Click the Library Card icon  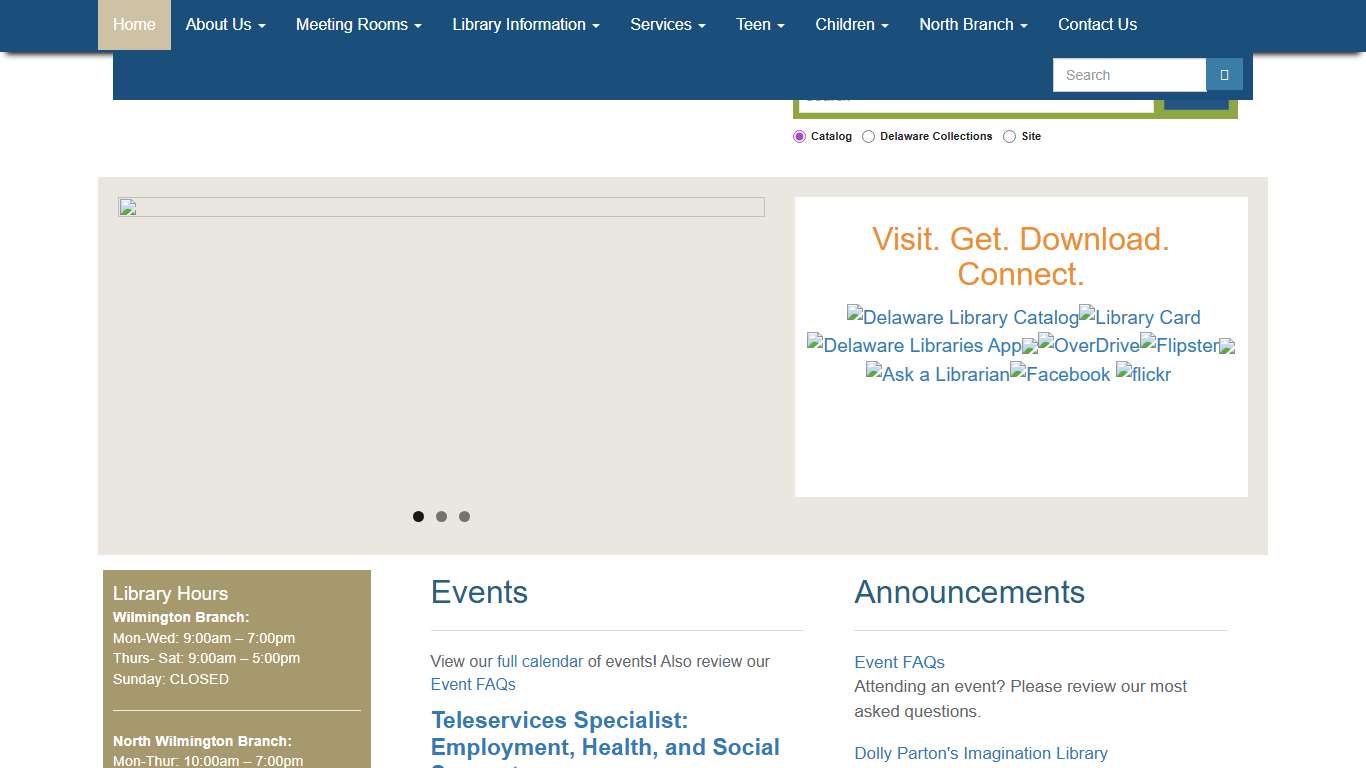click(x=1139, y=317)
